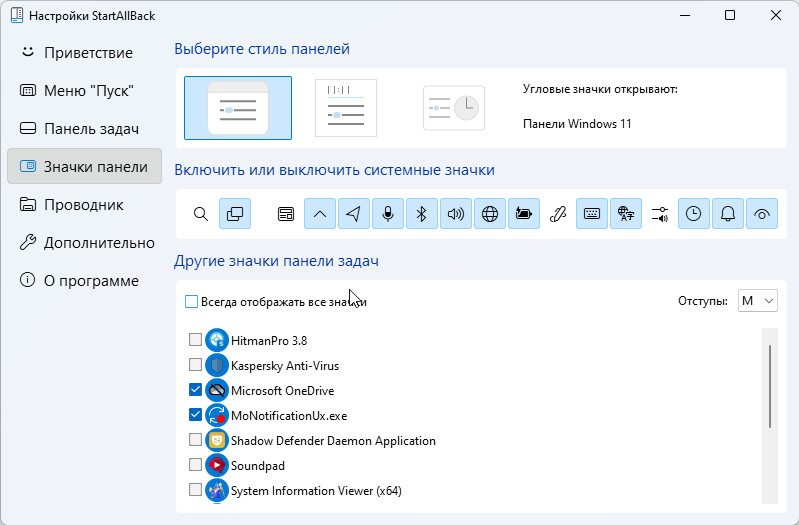Click the MoNotificationUx.exe label
This screenshot has width=799, height=525.
click(x=289, y=415)
